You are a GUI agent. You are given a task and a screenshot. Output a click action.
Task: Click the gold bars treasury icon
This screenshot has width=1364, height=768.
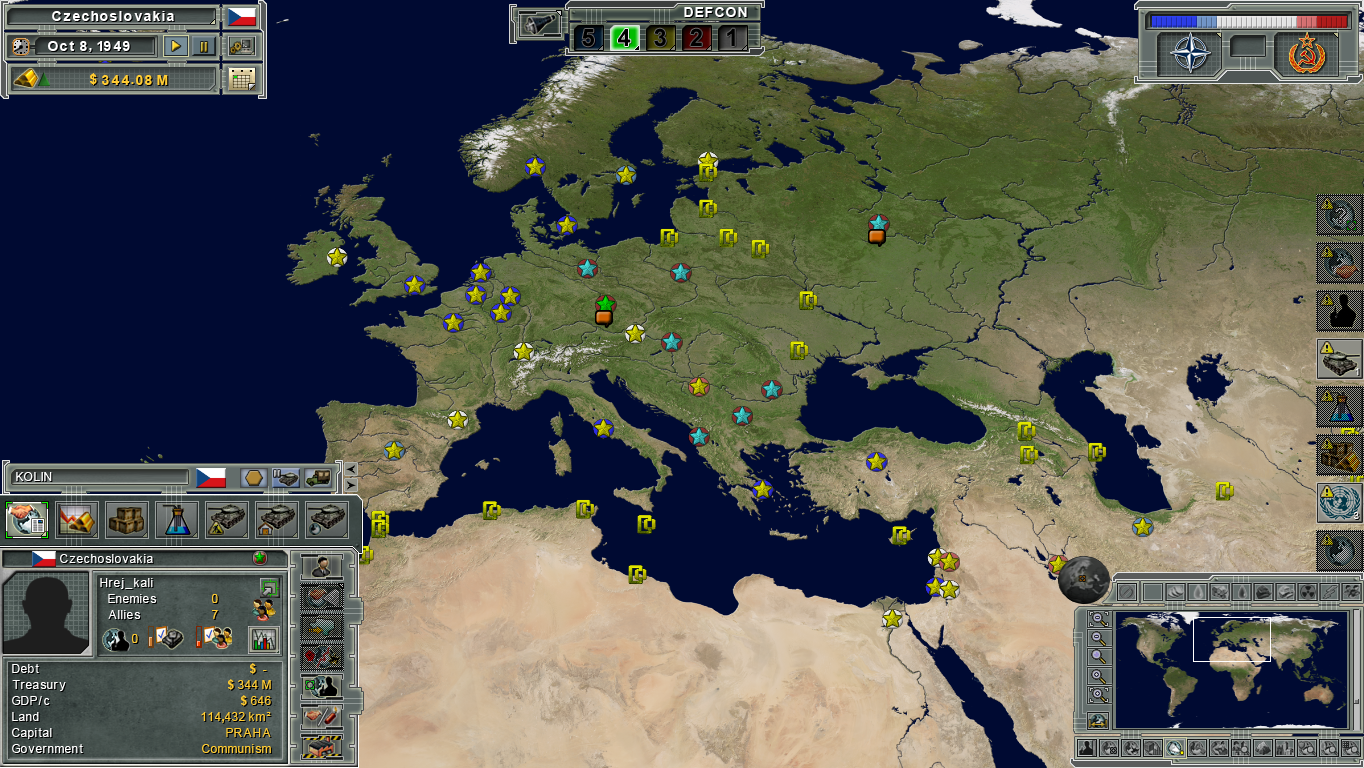(x=27, y=79)
